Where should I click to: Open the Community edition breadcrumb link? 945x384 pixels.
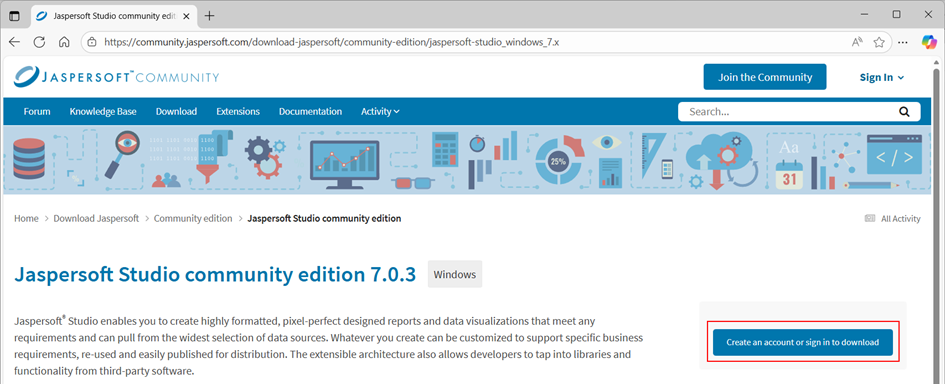(x=193, y=218)
